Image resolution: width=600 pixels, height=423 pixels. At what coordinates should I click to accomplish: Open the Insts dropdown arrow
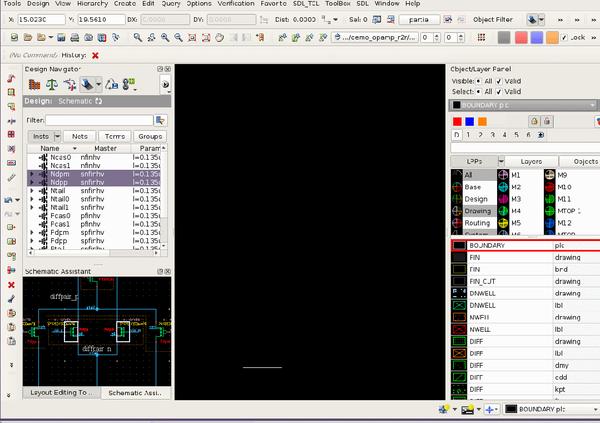pos(57,136)
